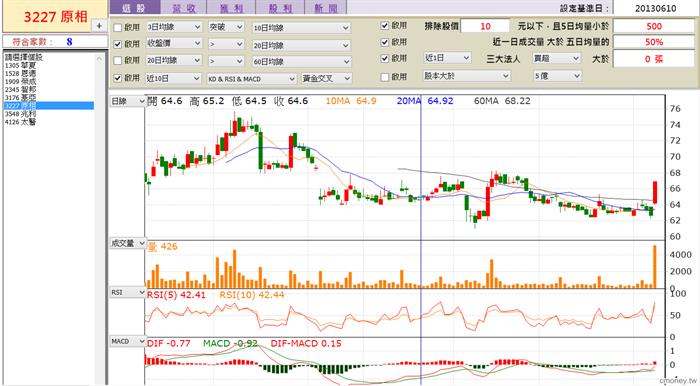Open the 收盤價 dropdown
This screenshot has height=386, width=700.
174,44
